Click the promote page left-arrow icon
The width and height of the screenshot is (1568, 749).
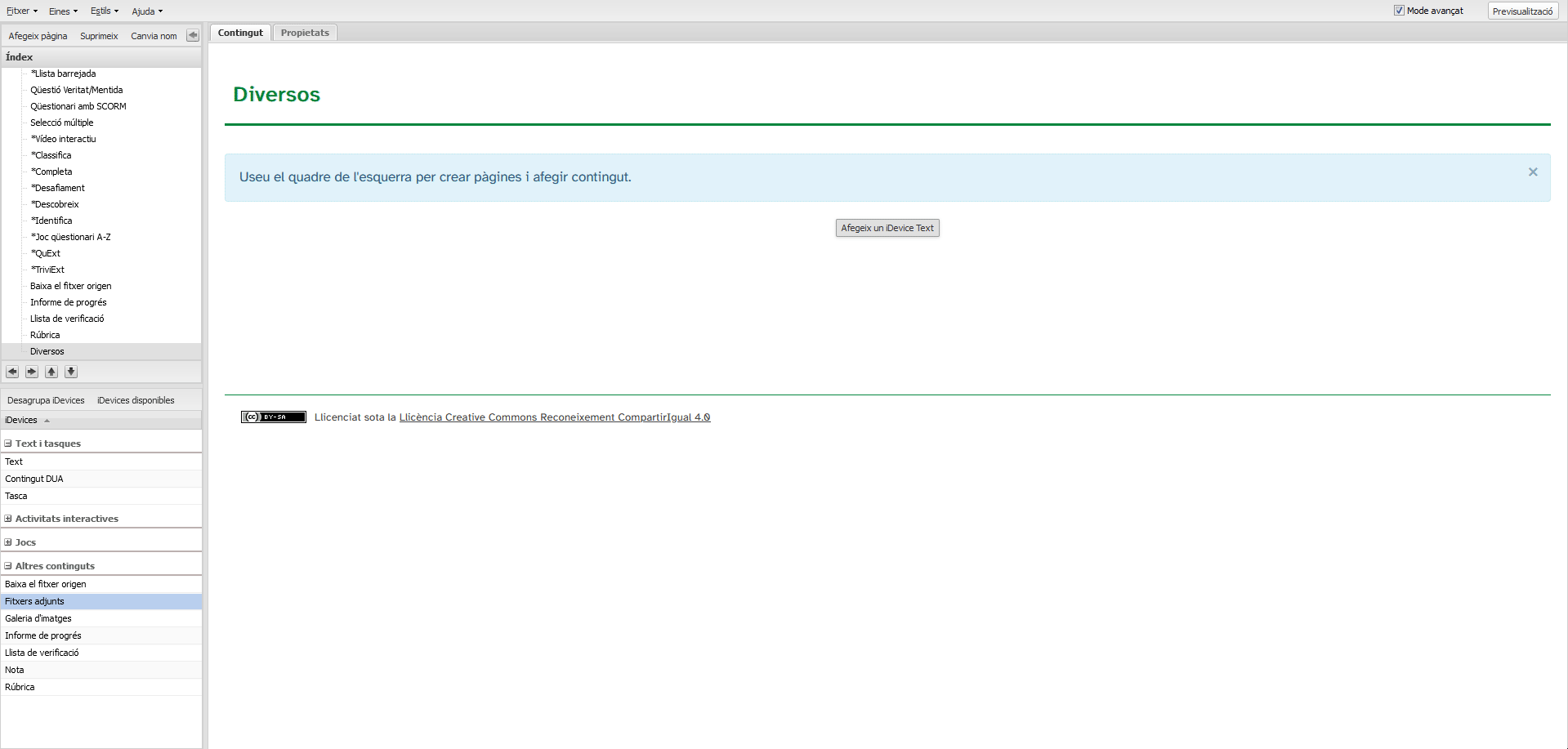(x=12, y=372)
